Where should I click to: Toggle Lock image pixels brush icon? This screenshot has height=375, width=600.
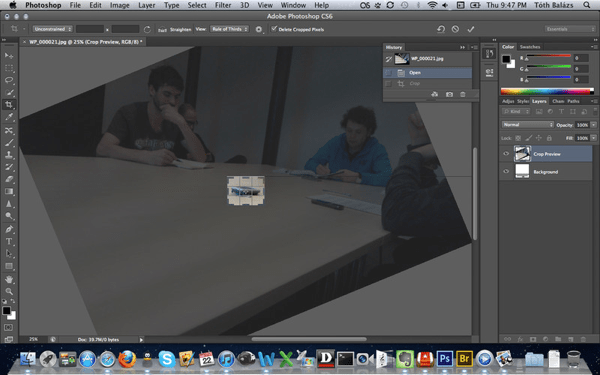(x=528, y=138)
